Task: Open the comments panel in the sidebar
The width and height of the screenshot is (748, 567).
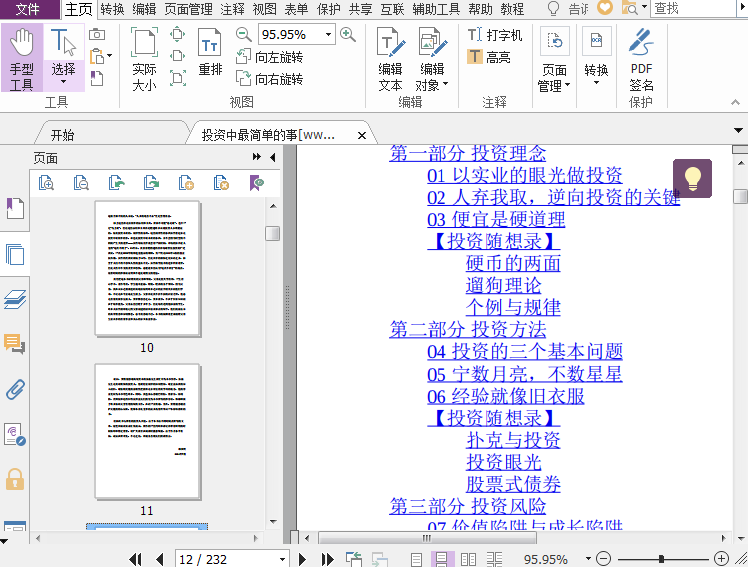Action: pyautogui.click(x=15, y=343)
